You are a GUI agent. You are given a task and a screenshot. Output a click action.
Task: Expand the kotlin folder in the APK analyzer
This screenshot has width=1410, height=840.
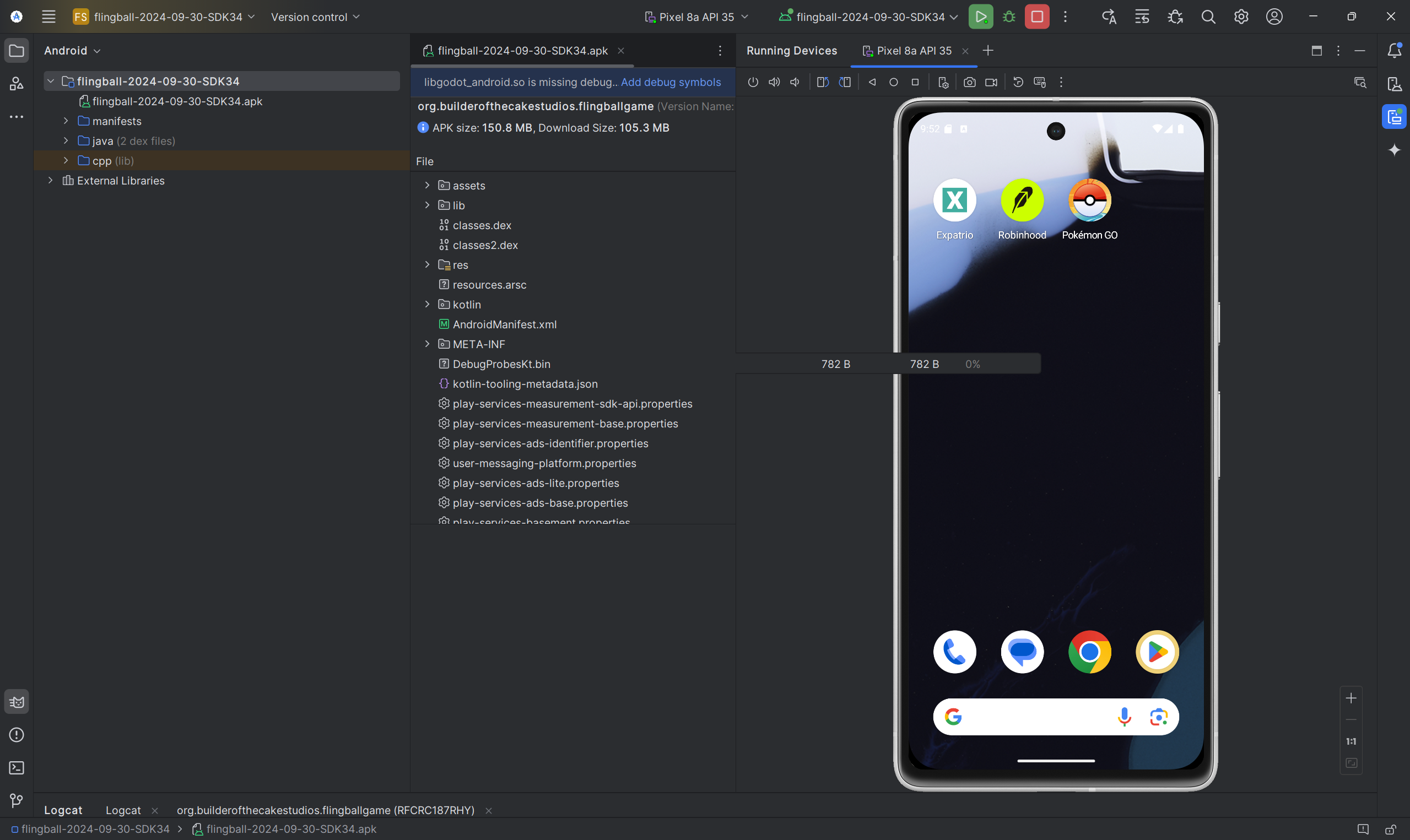pos(428,305)
